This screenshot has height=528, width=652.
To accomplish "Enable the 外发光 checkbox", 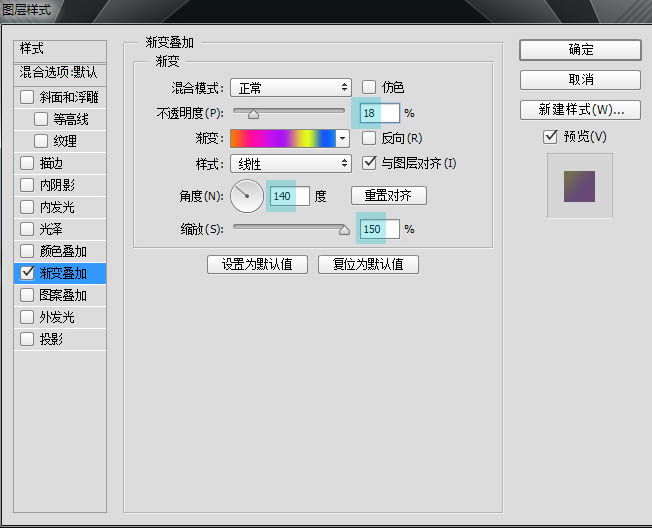I will coord(27,317).
